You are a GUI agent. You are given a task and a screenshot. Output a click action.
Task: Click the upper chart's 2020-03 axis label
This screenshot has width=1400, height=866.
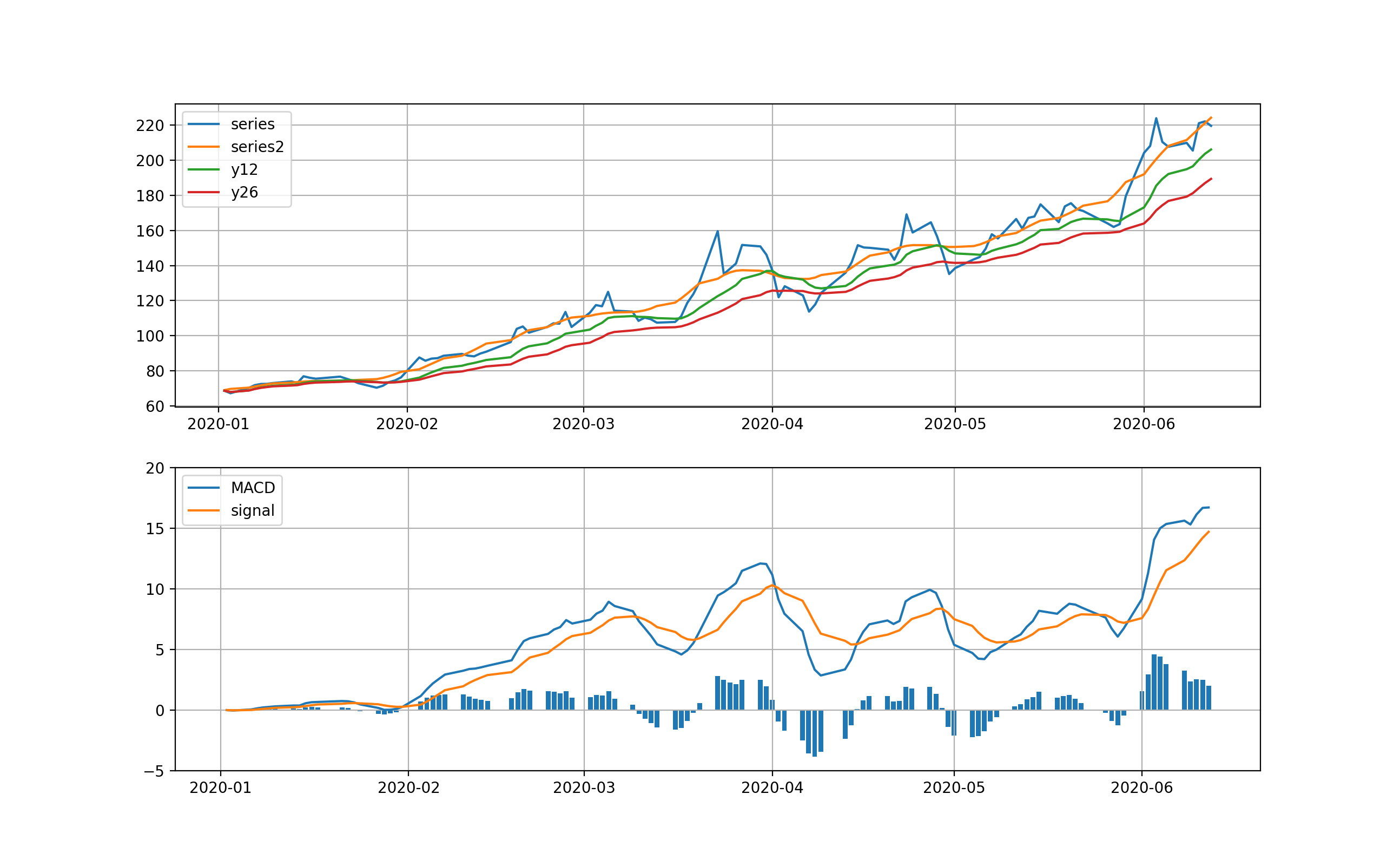click(x=583, y=424)
